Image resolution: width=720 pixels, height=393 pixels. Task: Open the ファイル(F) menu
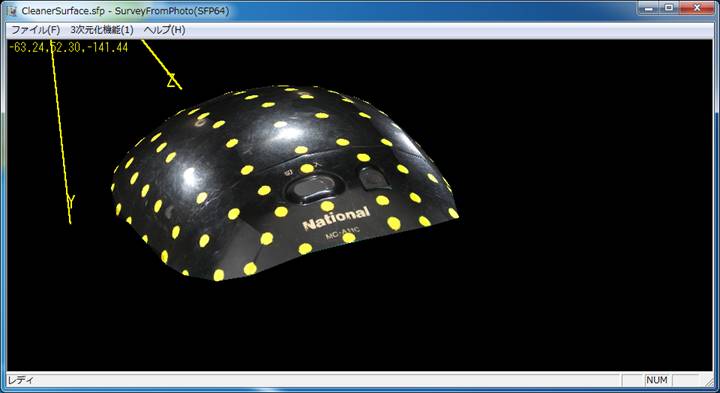[x=35, y=30]
